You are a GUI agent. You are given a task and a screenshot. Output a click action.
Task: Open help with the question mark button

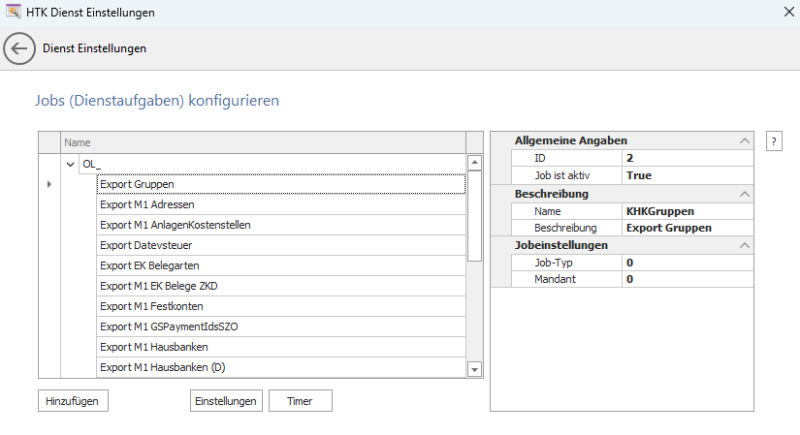pos(773,142)
